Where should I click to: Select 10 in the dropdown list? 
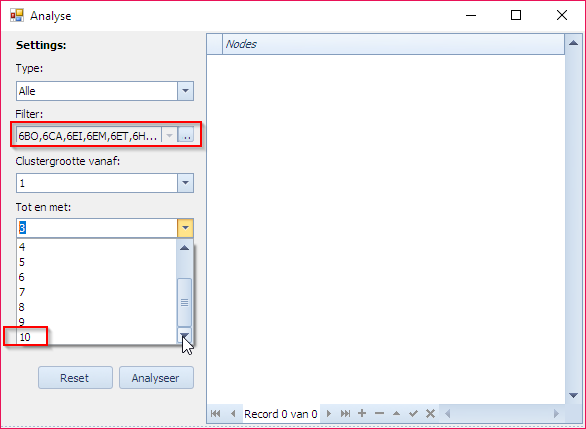click(96, 337)
